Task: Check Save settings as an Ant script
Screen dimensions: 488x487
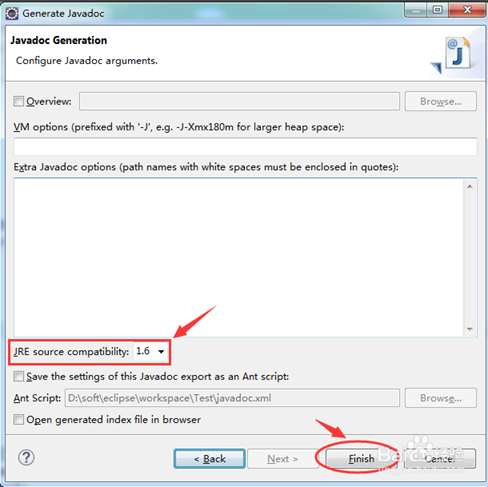Action: (18, 377)
